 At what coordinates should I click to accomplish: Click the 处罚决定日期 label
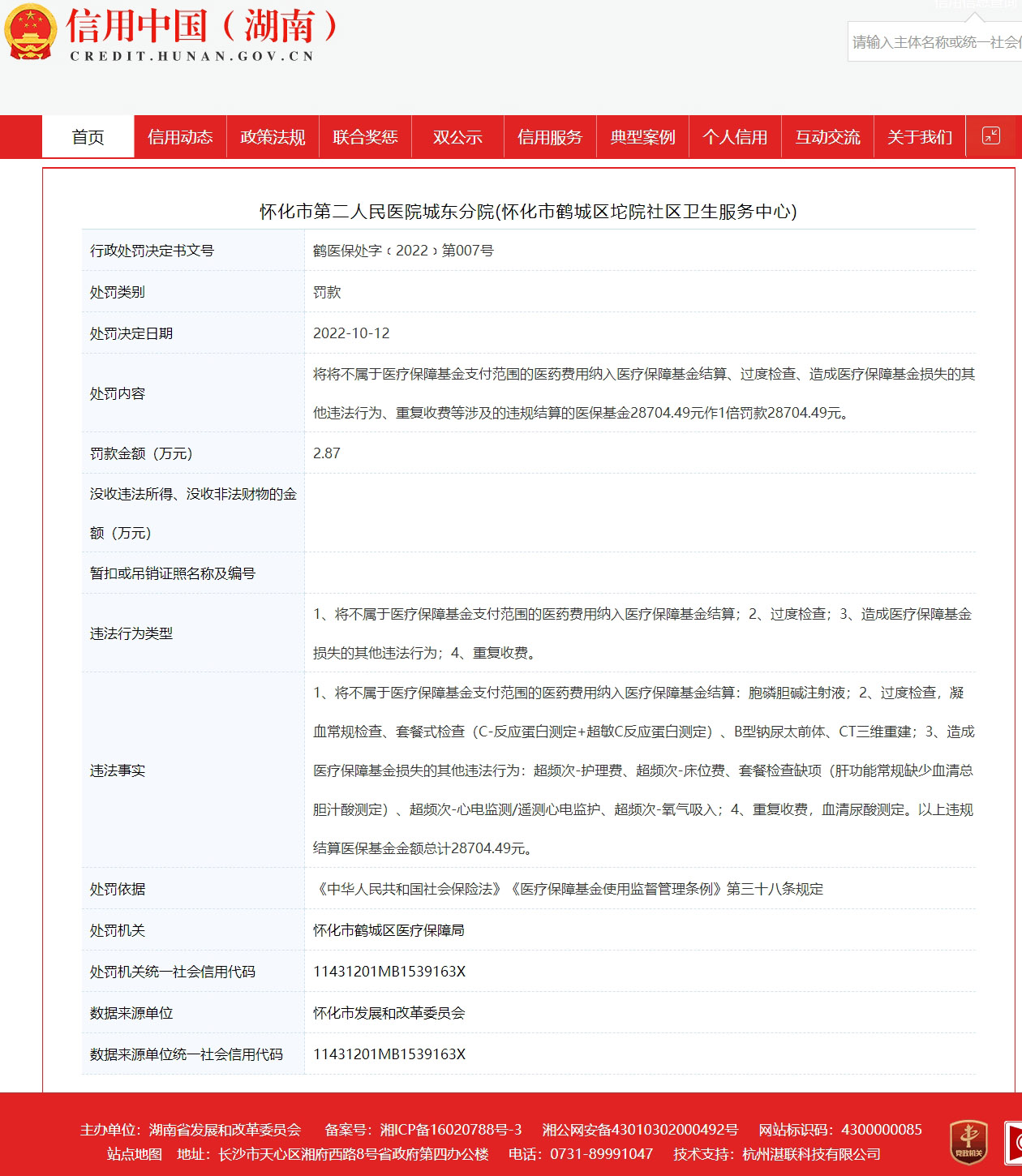pyautogui.click(x=131, y=333)
